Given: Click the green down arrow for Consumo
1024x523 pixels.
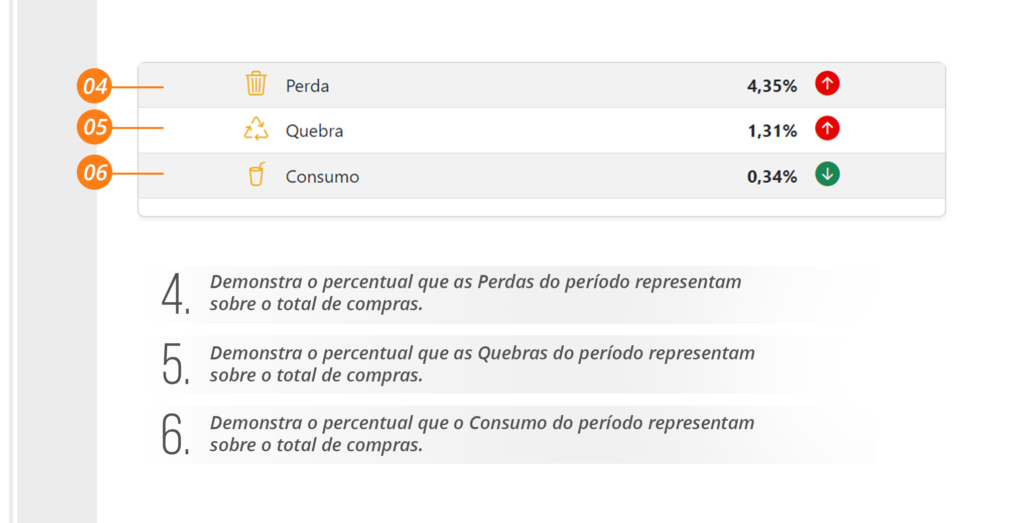Looking at the screenshot, I should [827, 174].
